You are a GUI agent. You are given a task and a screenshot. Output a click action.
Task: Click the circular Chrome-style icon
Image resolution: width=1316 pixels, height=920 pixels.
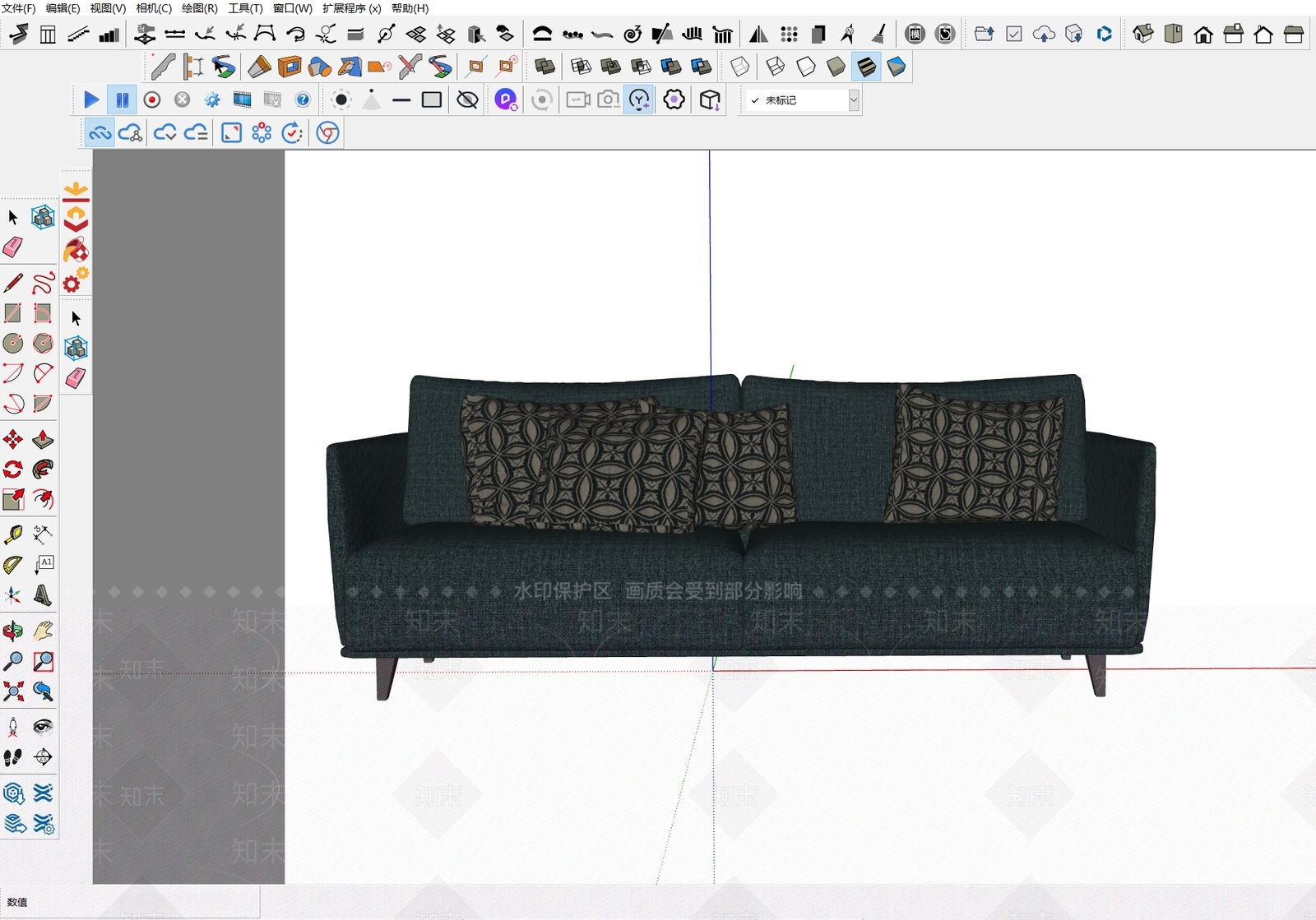[327, 132]
